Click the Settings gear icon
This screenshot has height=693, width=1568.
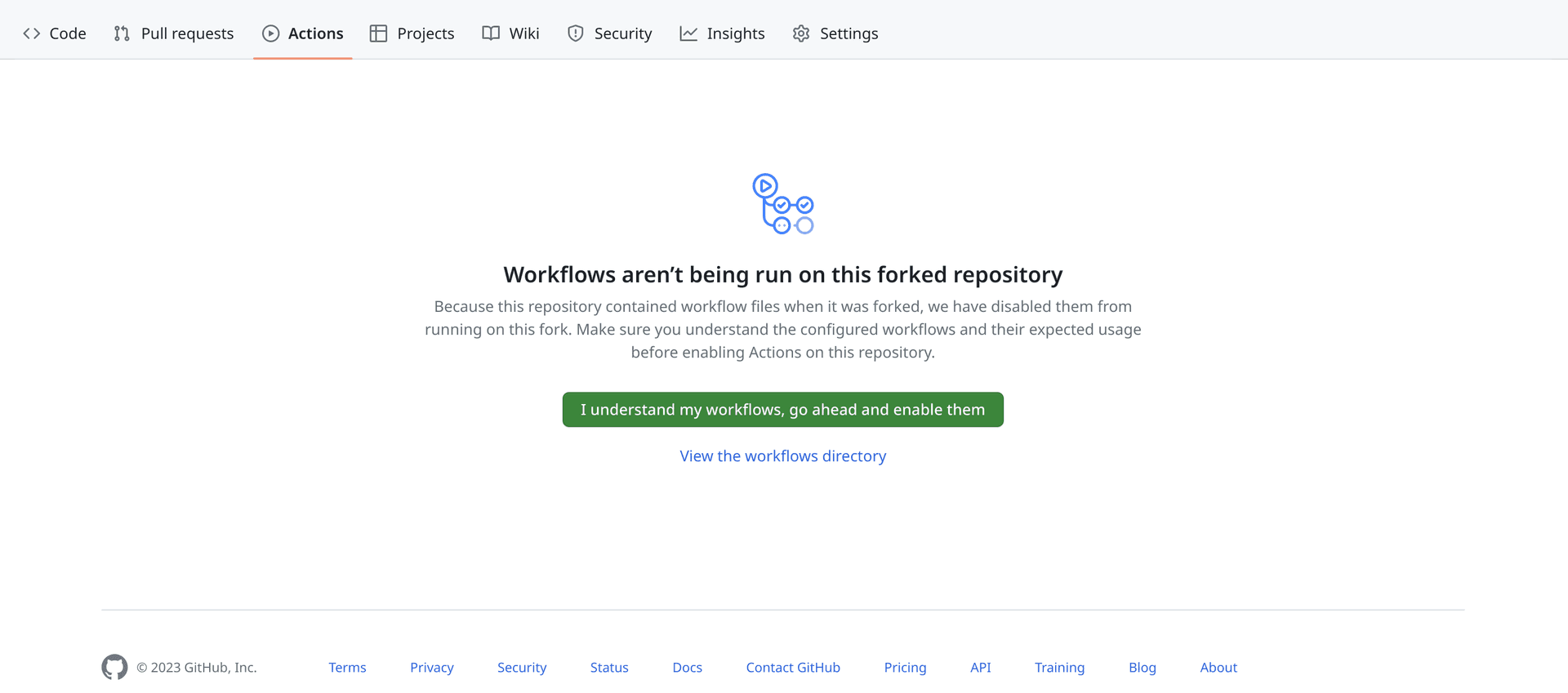pos(801,33)
